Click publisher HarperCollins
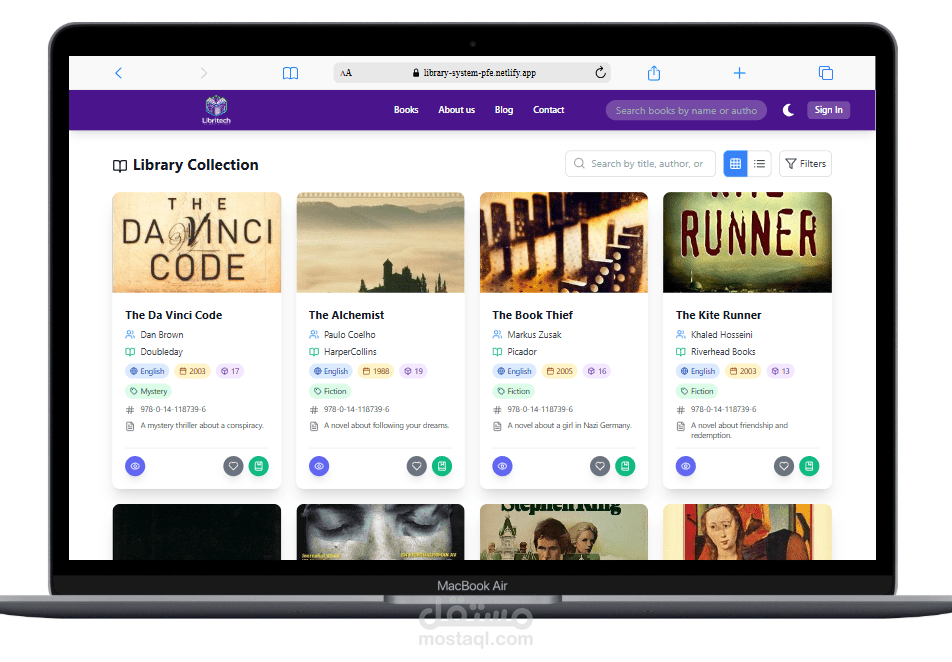This screenshot has width=952, height=662. (x=350, y=352)
